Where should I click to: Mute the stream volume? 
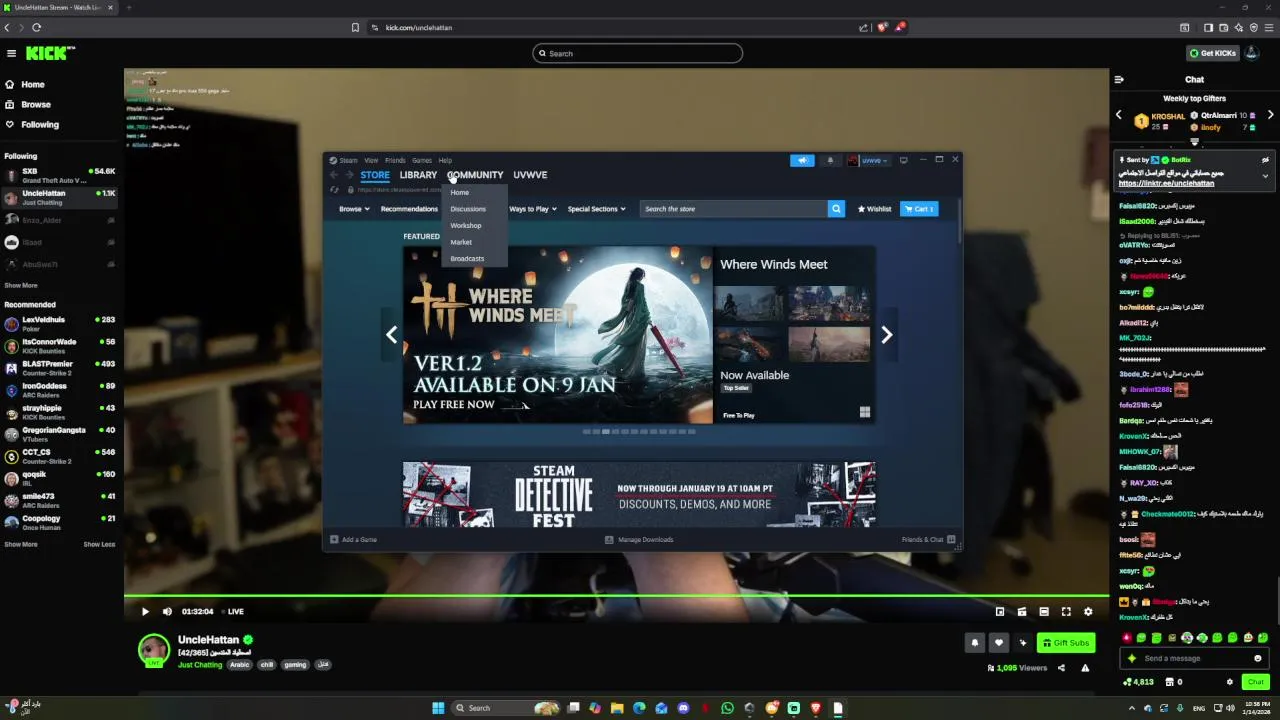pyautogui.click(x=167, y=611)
